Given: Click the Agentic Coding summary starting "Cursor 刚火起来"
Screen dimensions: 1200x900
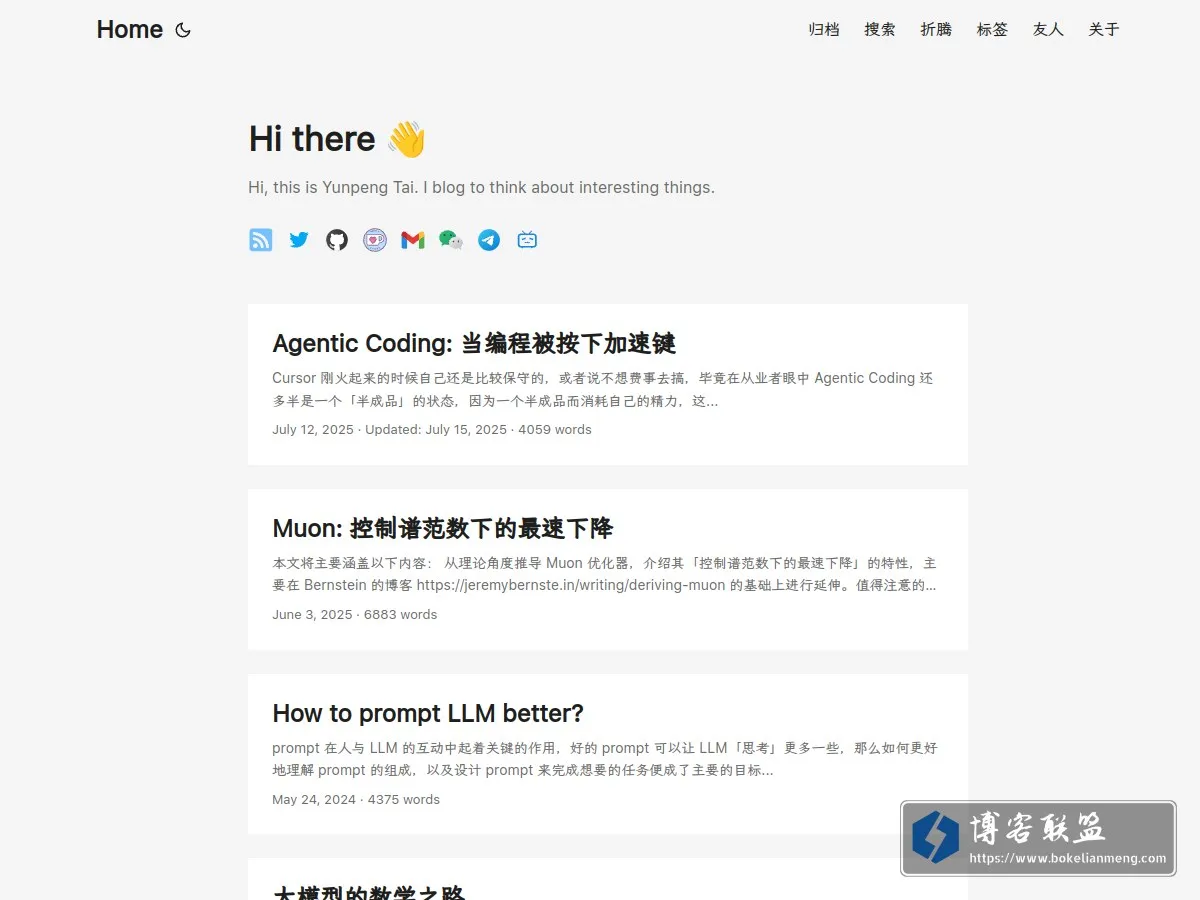Looking at the screenshot, I should tap(603, 390).
